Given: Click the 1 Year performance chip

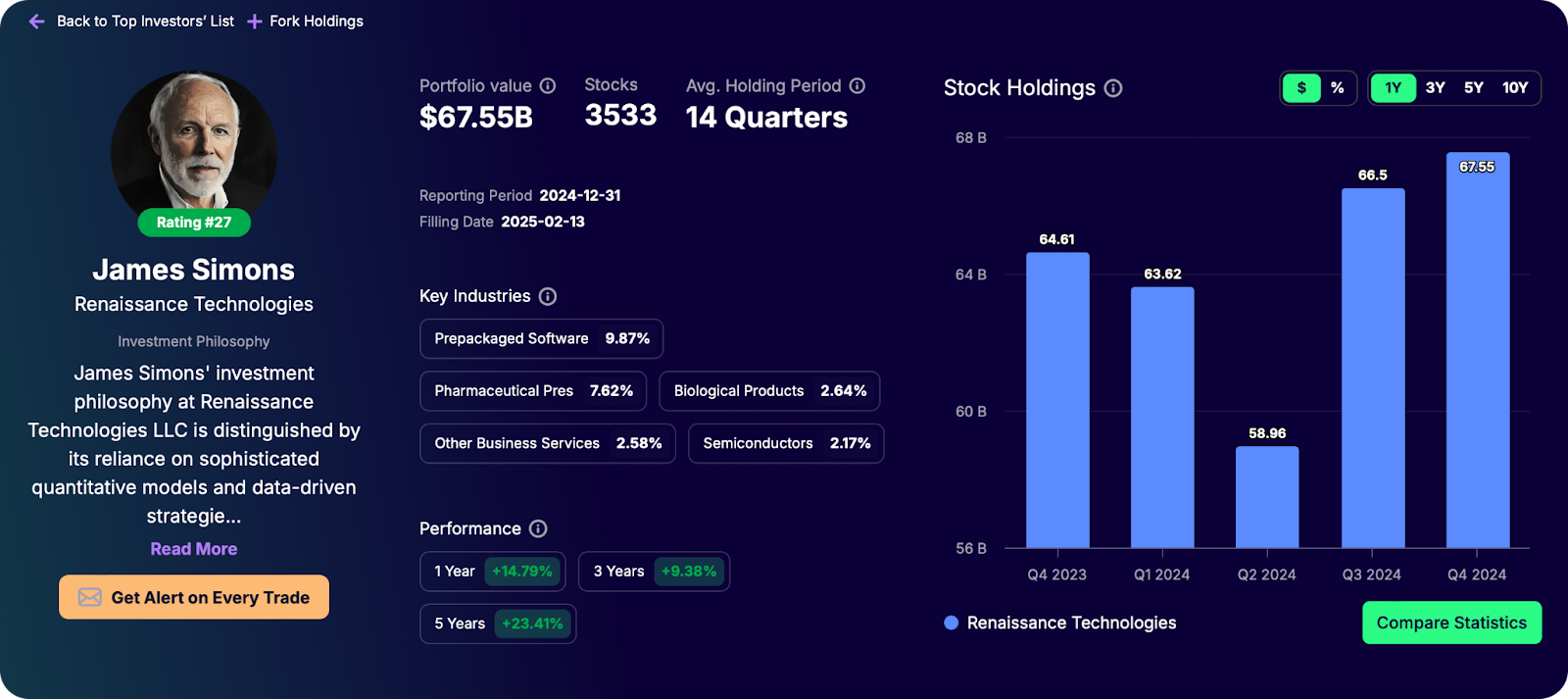Looking at the screenshot, I should click(x=493, y=572).
